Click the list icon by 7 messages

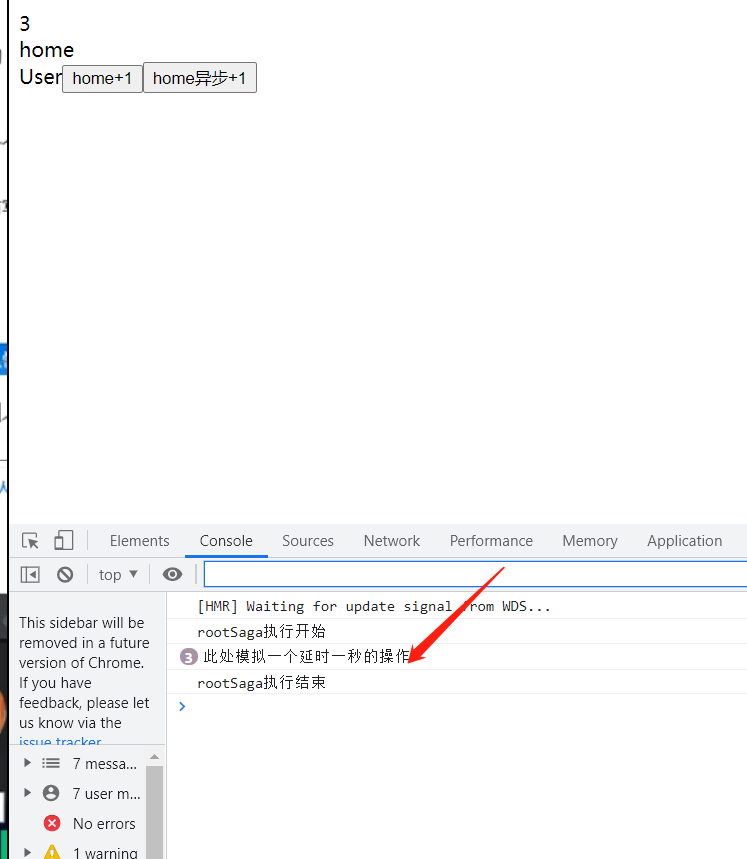tap(51, 763)
